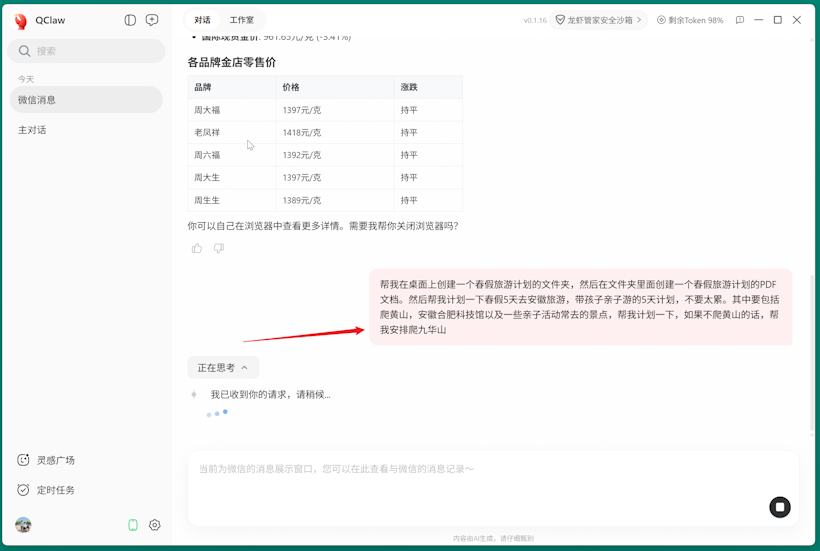Click the 我已收到你的请求 status text
This screenshot has height=551, width=820.
coord(270,395)
